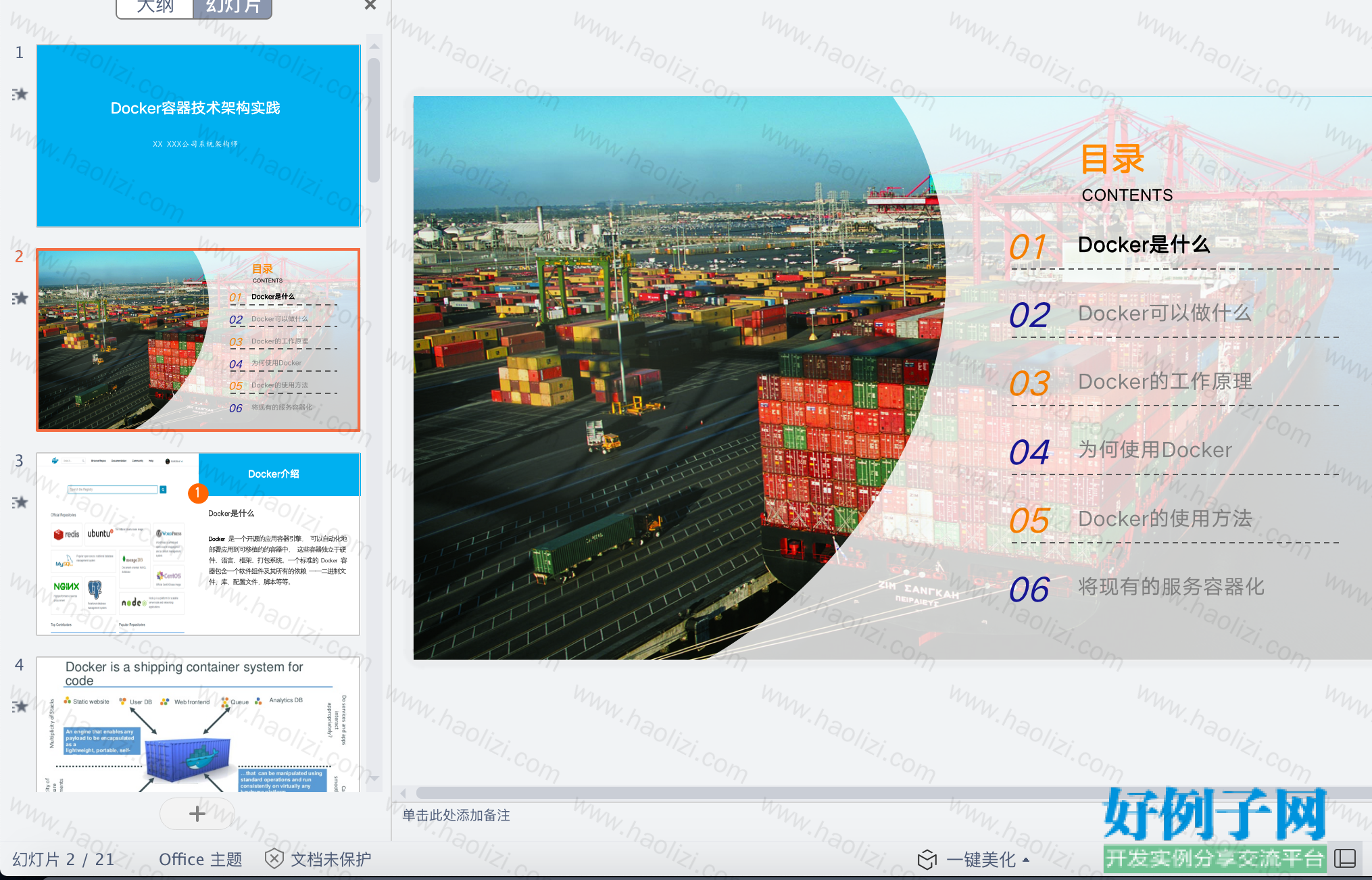Select the number 04 on the slide

[1029, 452]
